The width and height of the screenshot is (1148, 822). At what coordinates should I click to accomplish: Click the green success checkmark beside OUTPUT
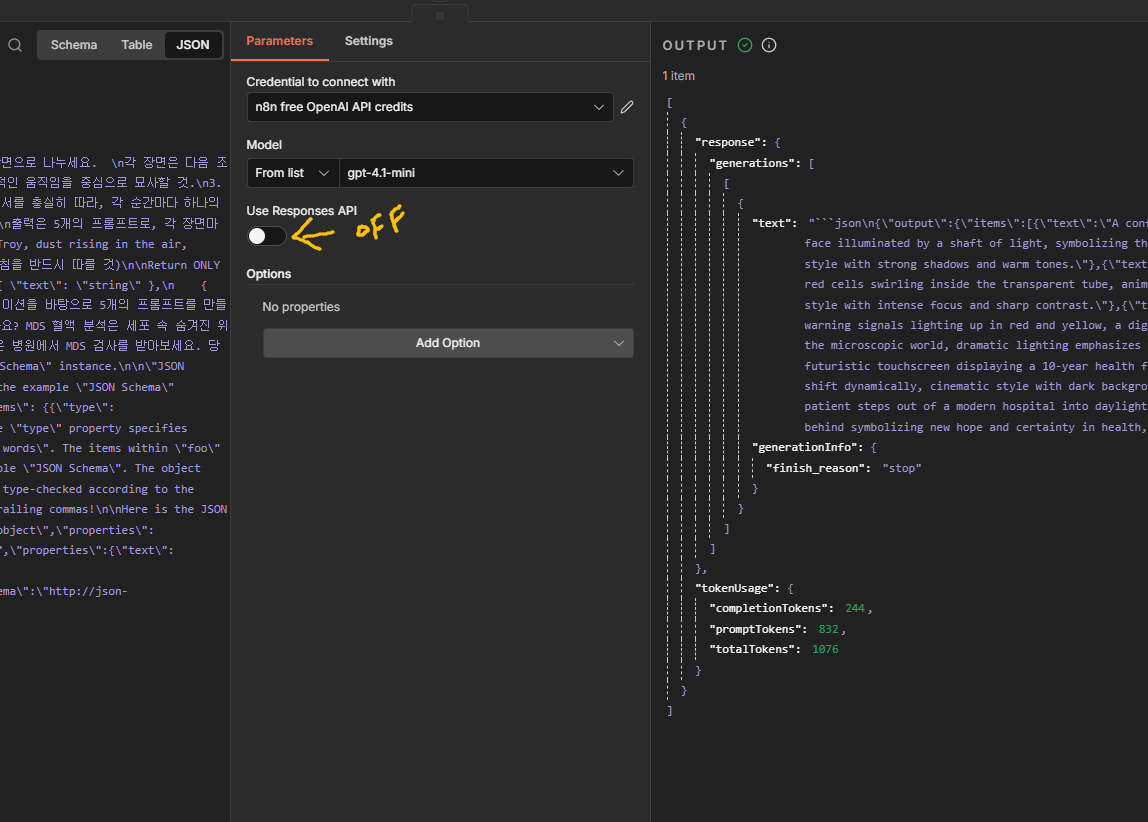[745, 45]
